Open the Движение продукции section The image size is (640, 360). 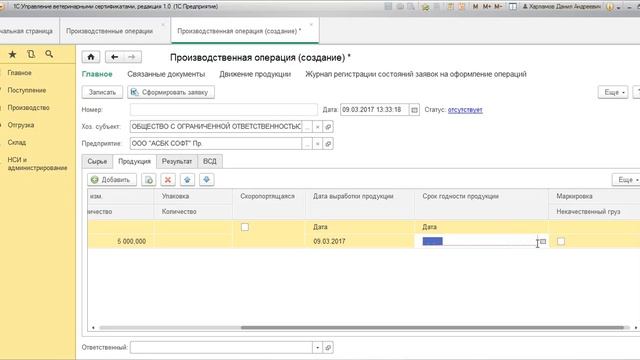255,74
